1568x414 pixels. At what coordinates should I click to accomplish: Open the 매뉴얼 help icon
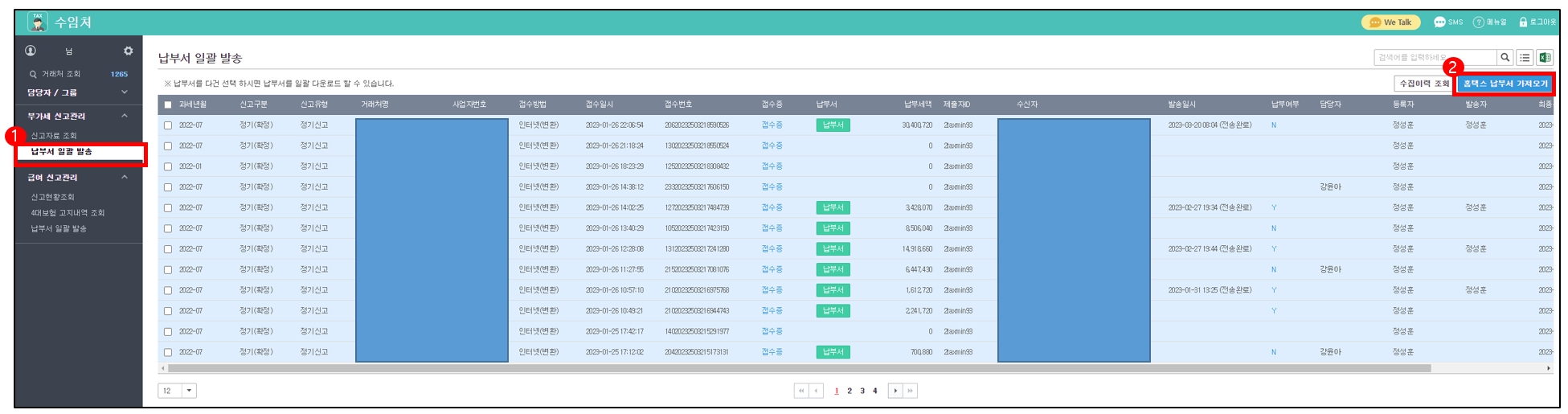click(1478, 23)
